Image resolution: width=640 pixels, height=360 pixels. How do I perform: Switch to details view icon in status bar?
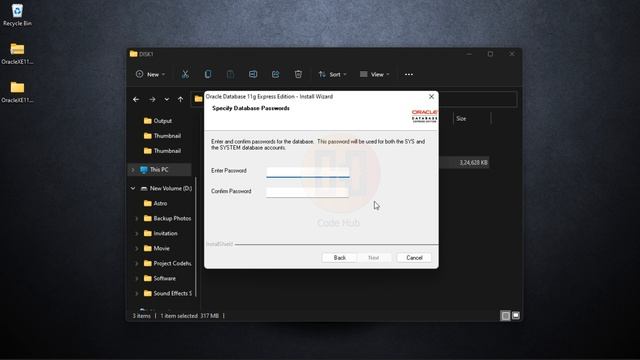505,316
